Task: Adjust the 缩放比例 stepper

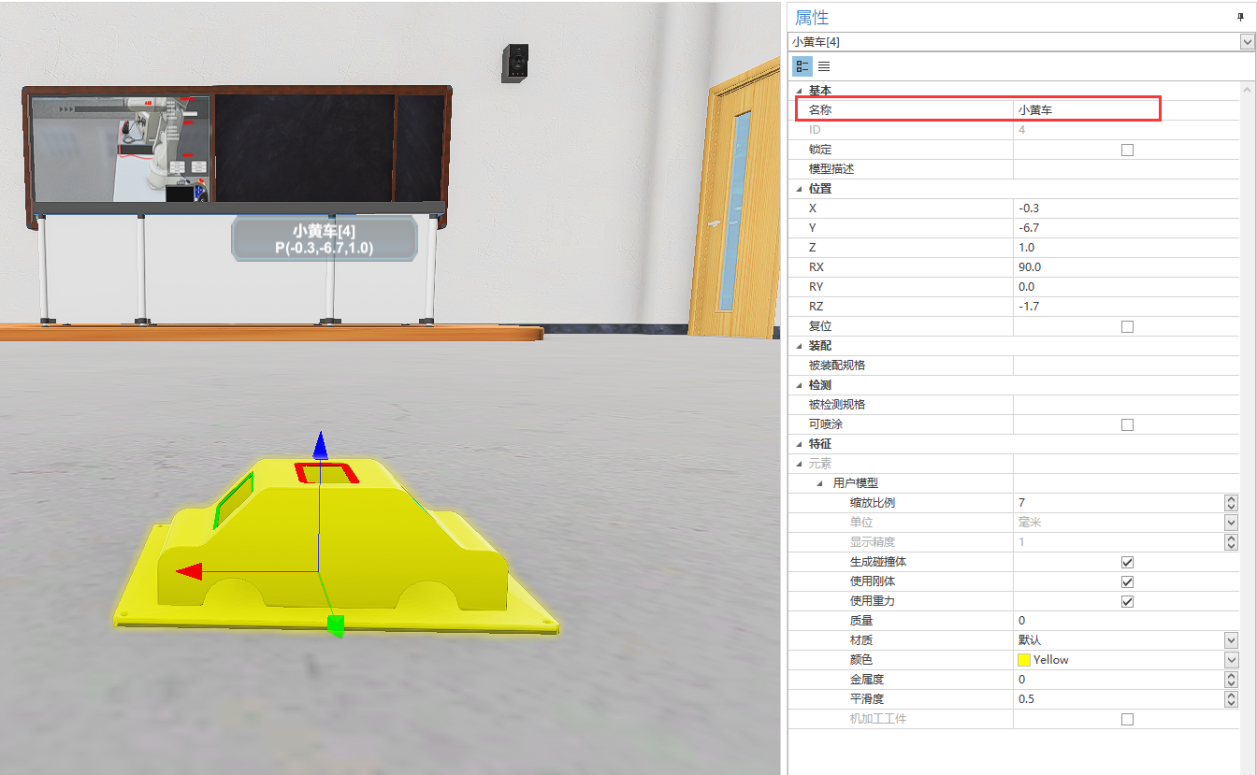Action: 1231,503
